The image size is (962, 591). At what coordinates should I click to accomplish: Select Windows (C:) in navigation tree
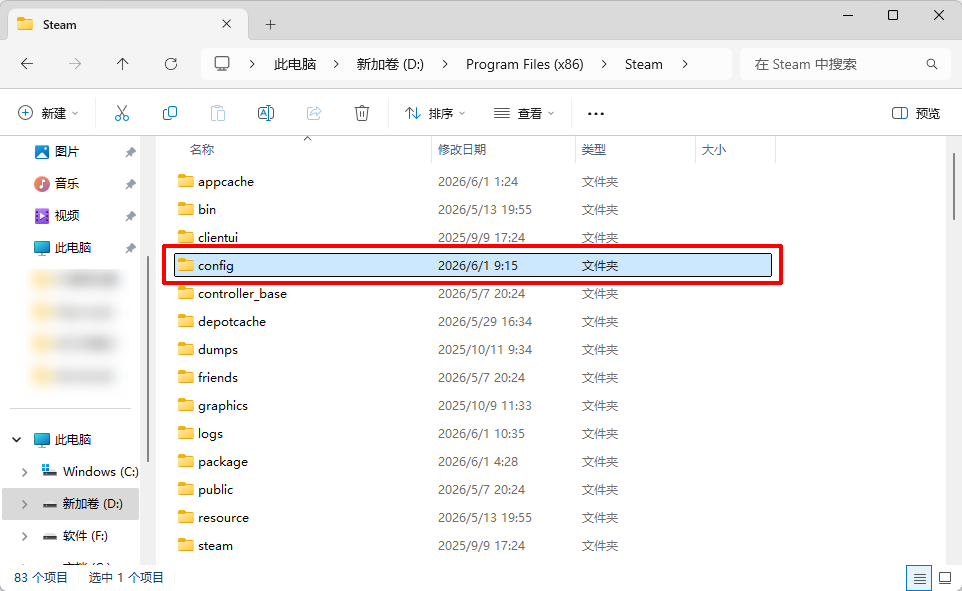90,471
